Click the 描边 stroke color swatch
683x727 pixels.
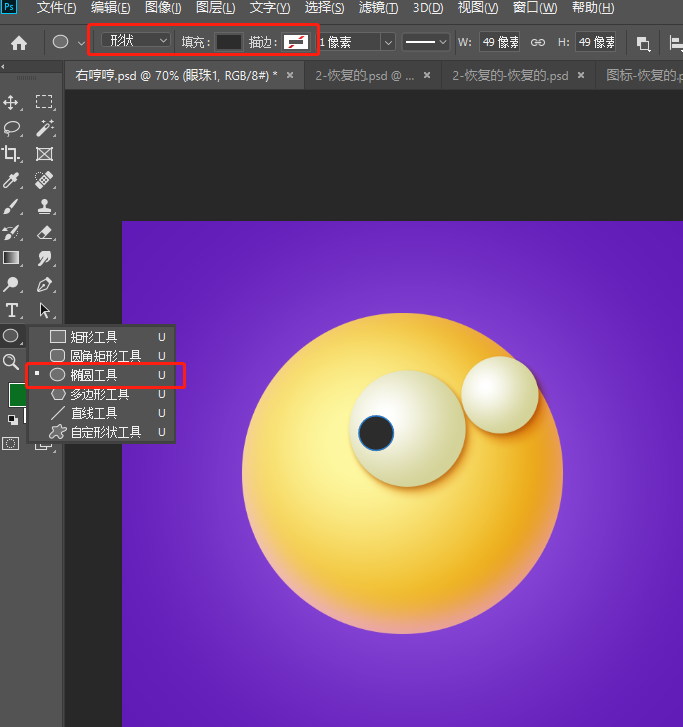(296, 42)
